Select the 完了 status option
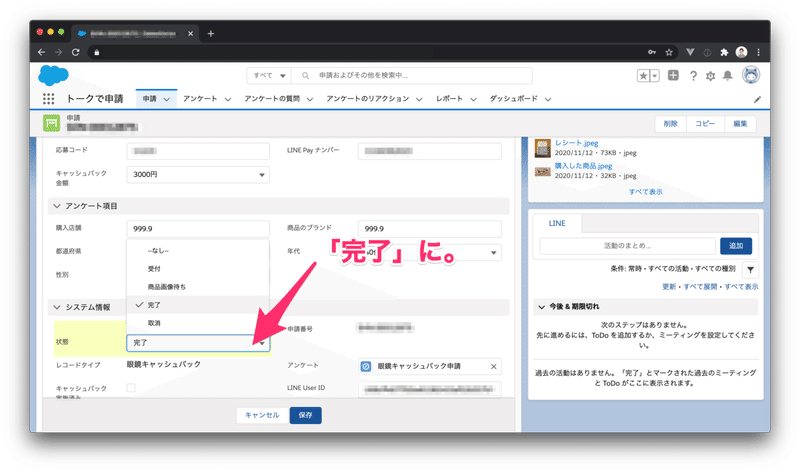 198,305
